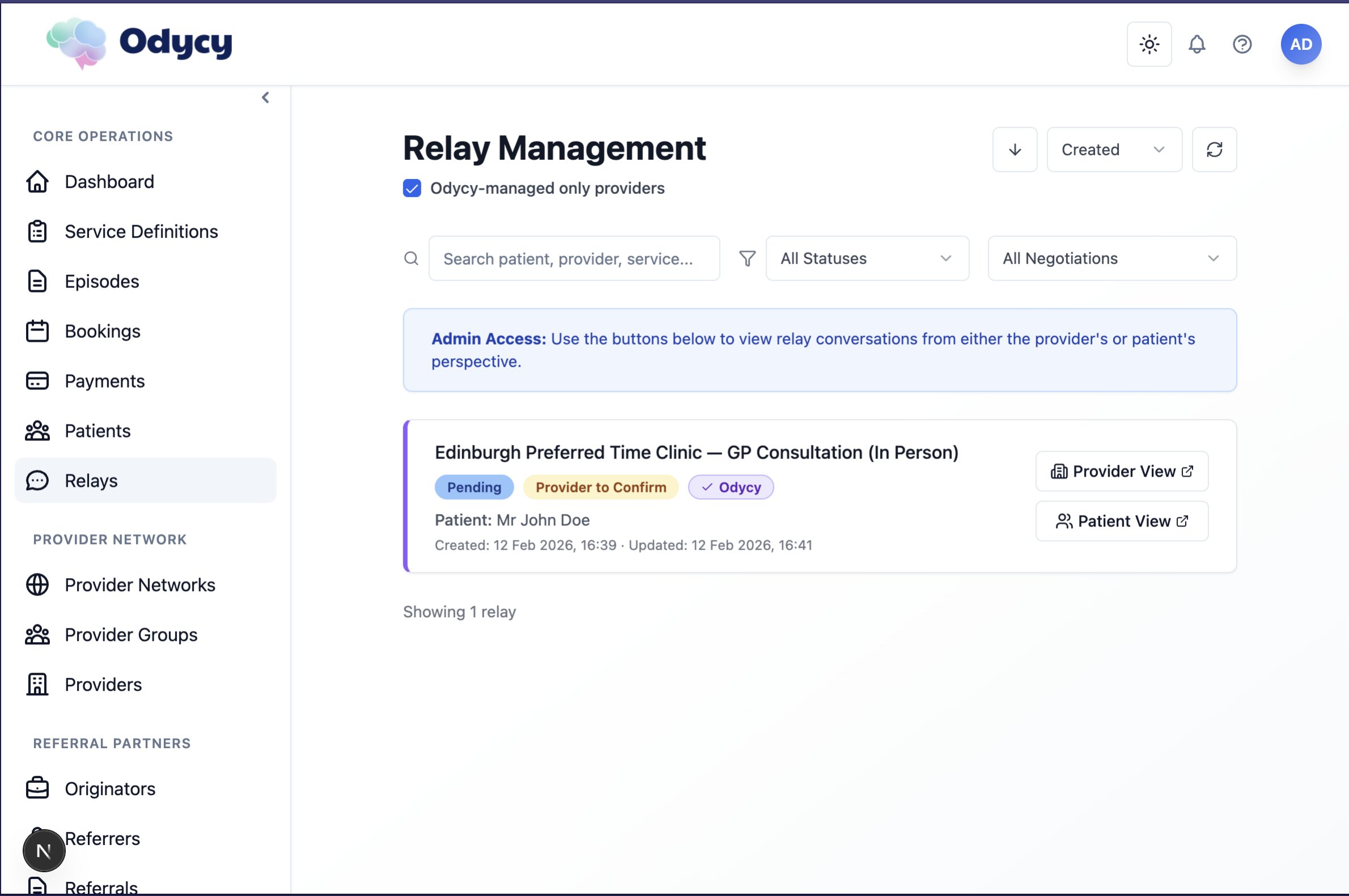
Task: Open Patient View for the relay
Action: click(x=1122, y=521)
